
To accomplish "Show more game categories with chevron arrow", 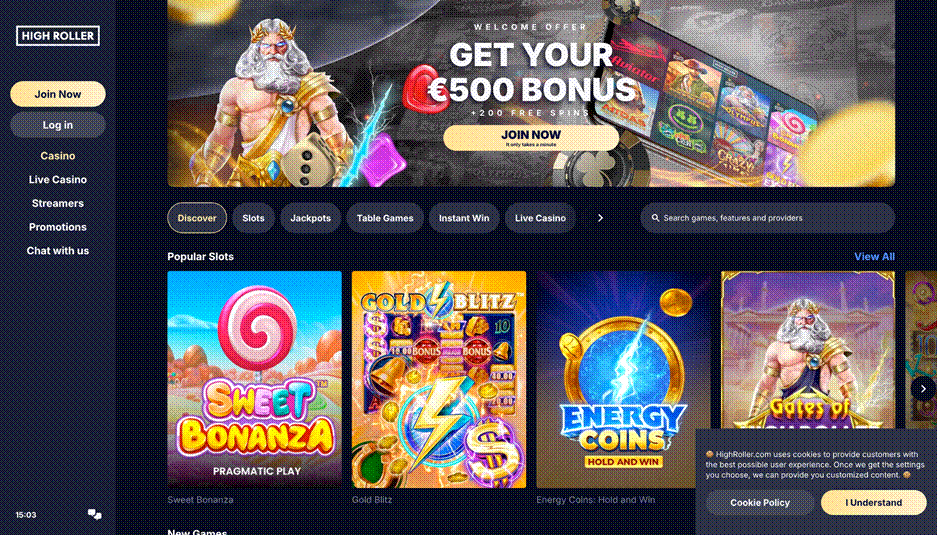I will (x=601, y=218).
